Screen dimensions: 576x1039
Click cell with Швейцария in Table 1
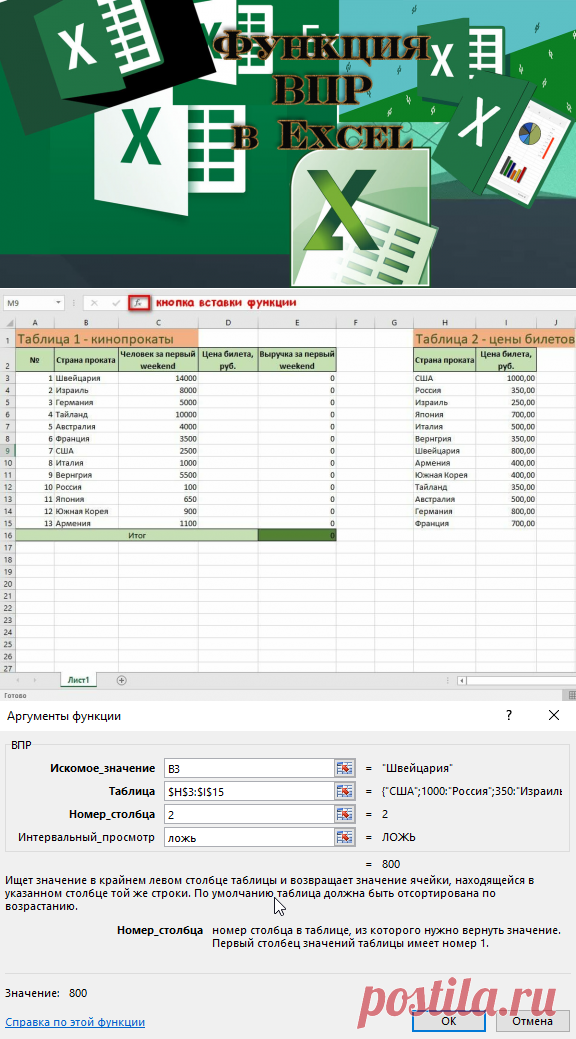(86, 378)
